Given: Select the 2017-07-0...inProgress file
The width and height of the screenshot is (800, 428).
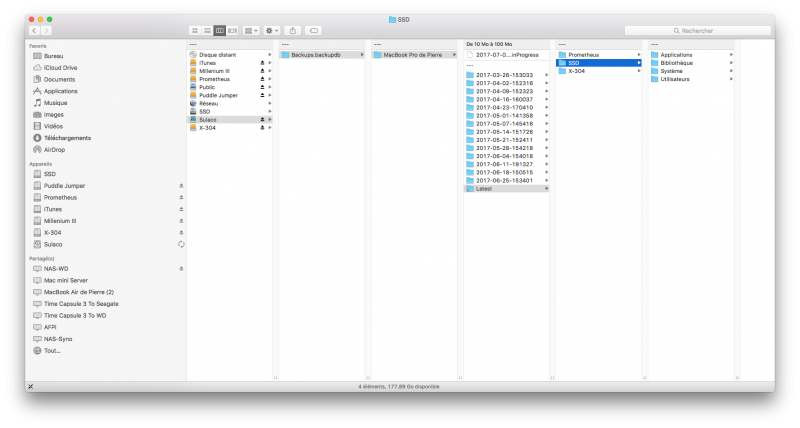Looking at the screenshot, I should tap(507, 55).
